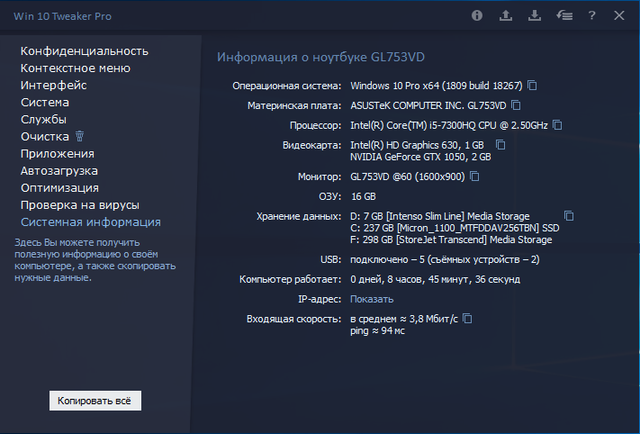Click the Win 10 Tweaker Pro title
The height and width of the screenshot is (434, 640).
[x=62, y=16]
